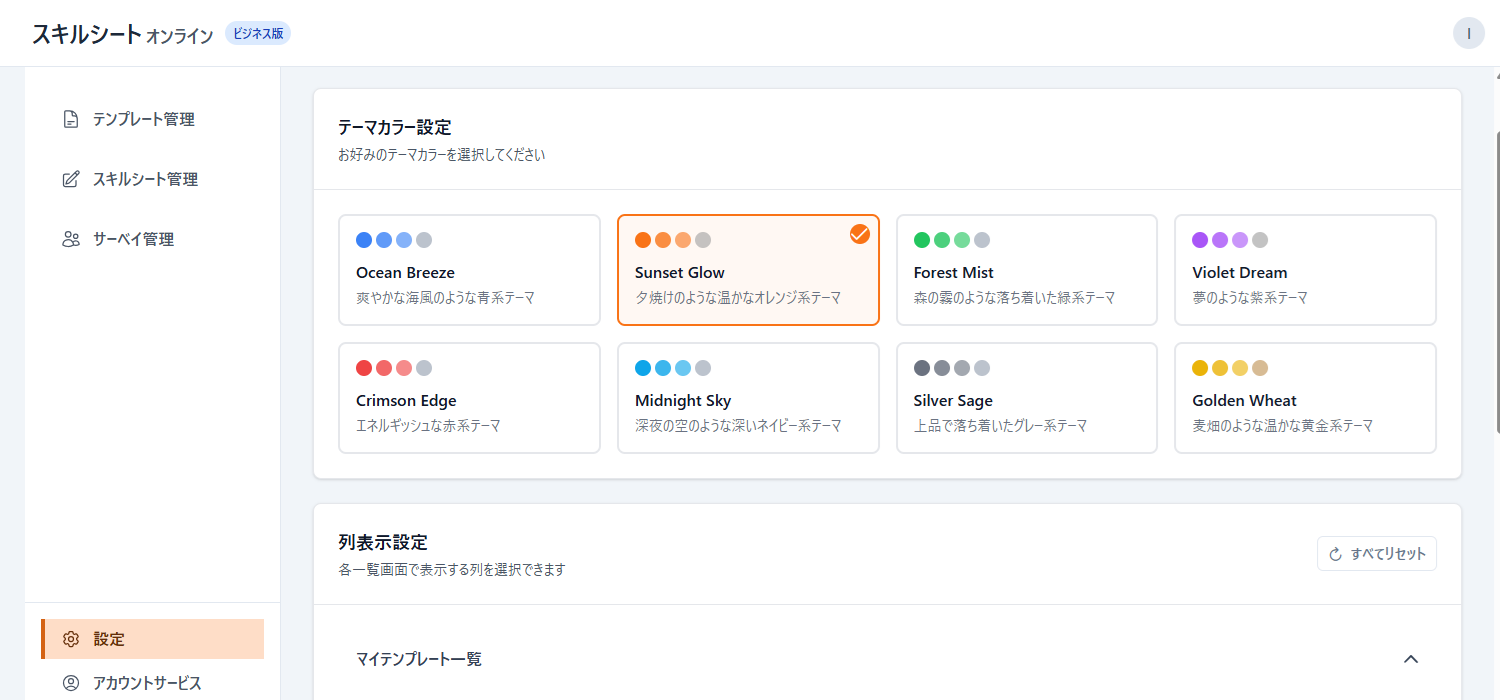Select the Ocean Breeze theme

coord(469,270)
